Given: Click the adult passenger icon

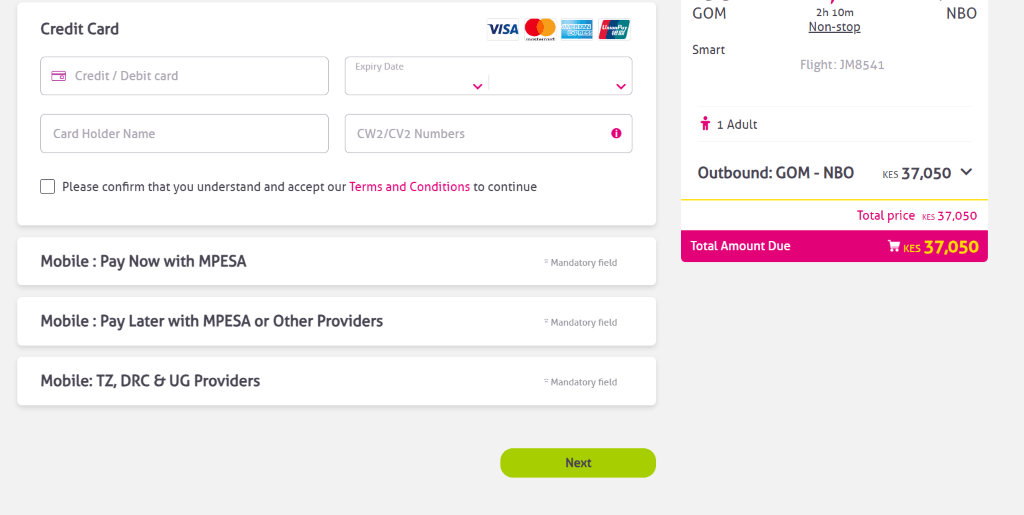Looking at the screenshot, I should (705, 123).
